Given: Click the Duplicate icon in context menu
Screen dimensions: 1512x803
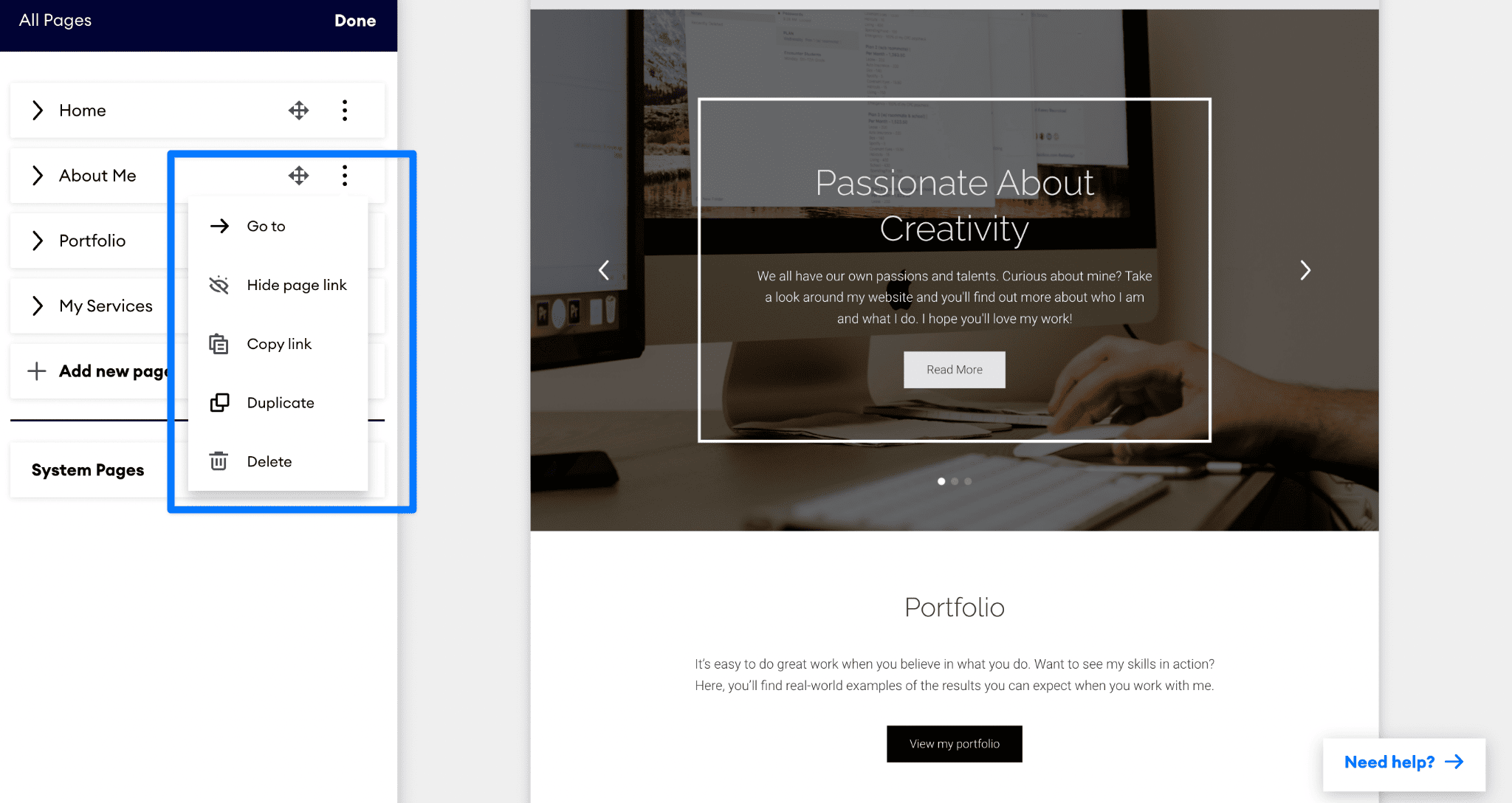Looking at the screenshot, I should click(x=219, y=402).
